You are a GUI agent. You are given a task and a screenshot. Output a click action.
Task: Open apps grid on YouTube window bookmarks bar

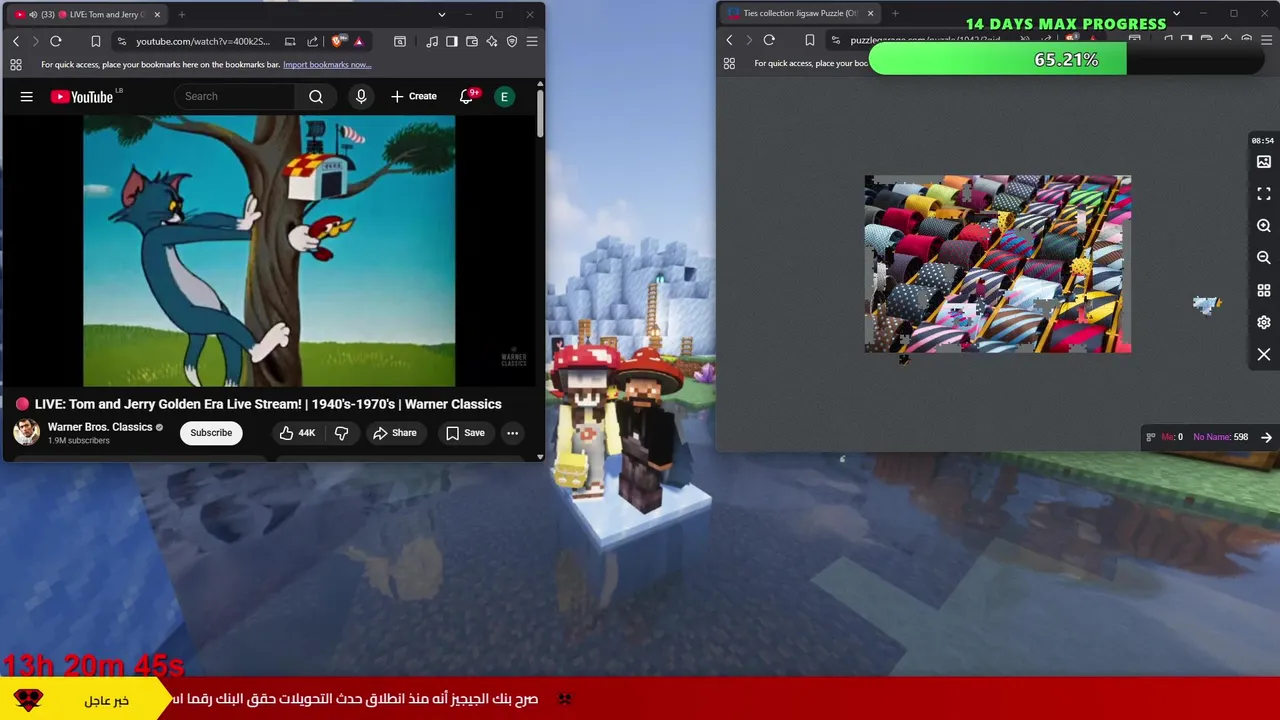[x=16, y=64]
